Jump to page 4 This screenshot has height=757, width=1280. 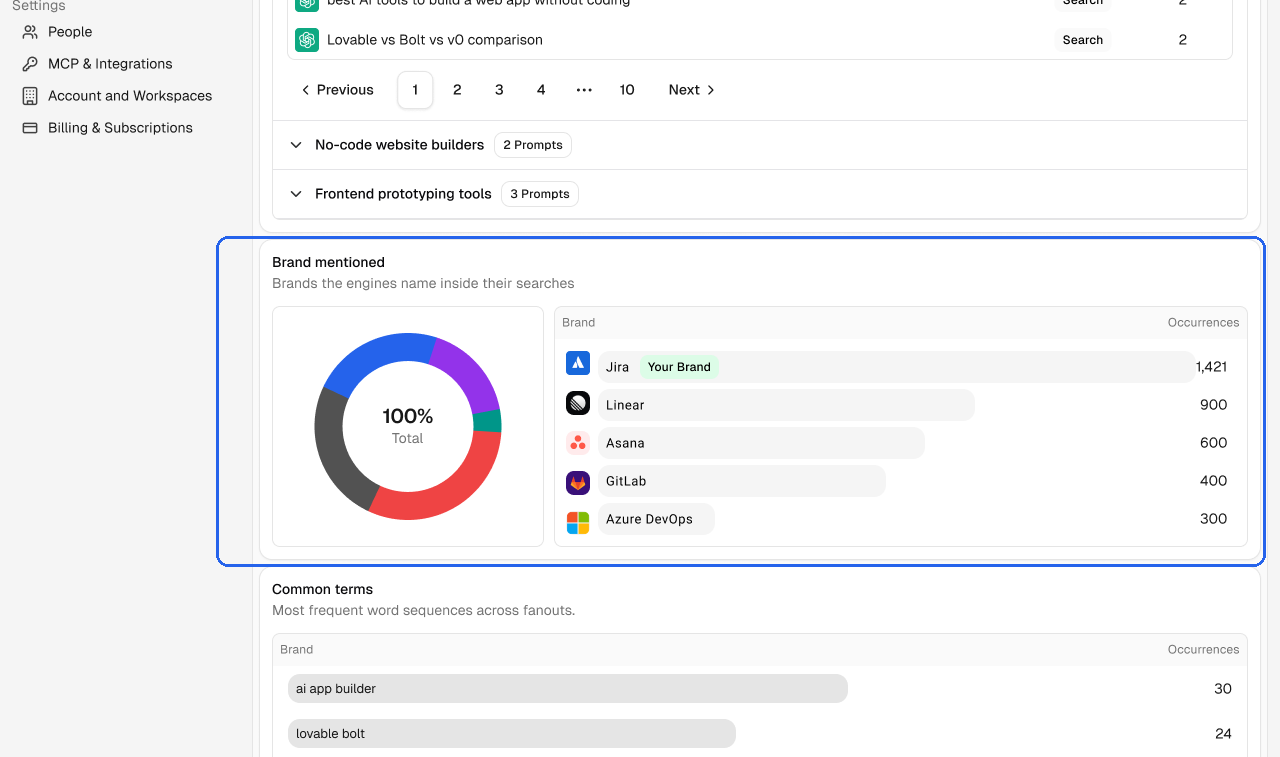click(541, 90)
